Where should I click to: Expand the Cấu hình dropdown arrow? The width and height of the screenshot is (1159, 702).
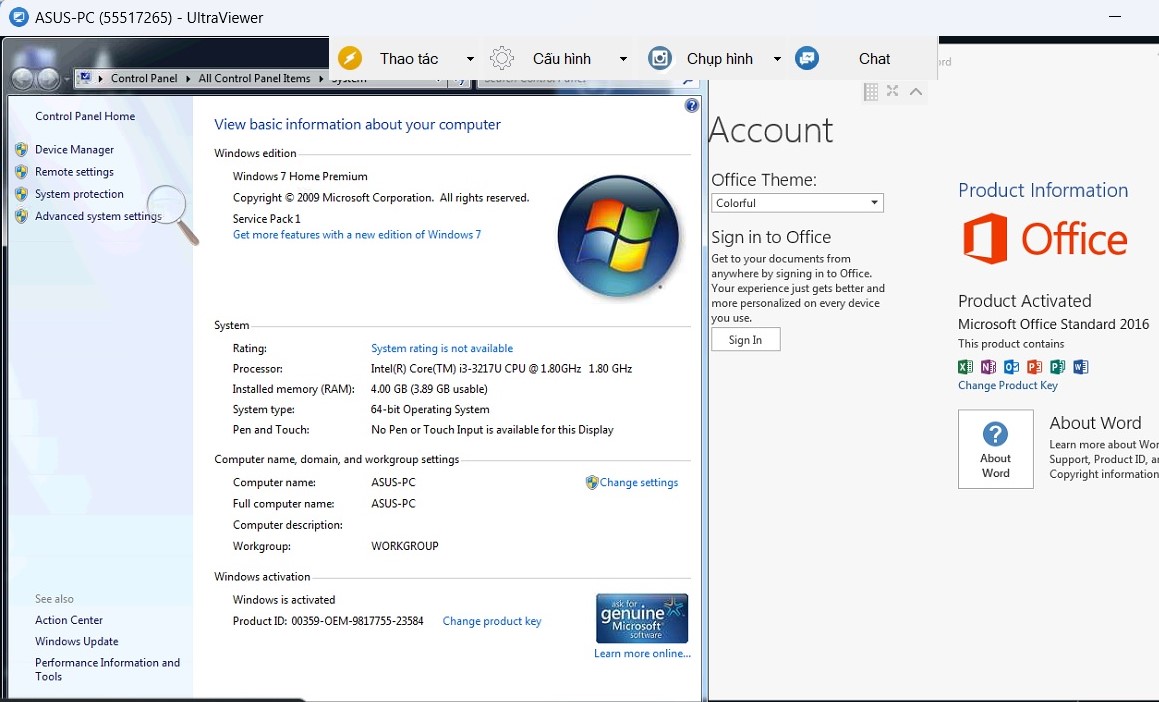[x=623, y=59]
